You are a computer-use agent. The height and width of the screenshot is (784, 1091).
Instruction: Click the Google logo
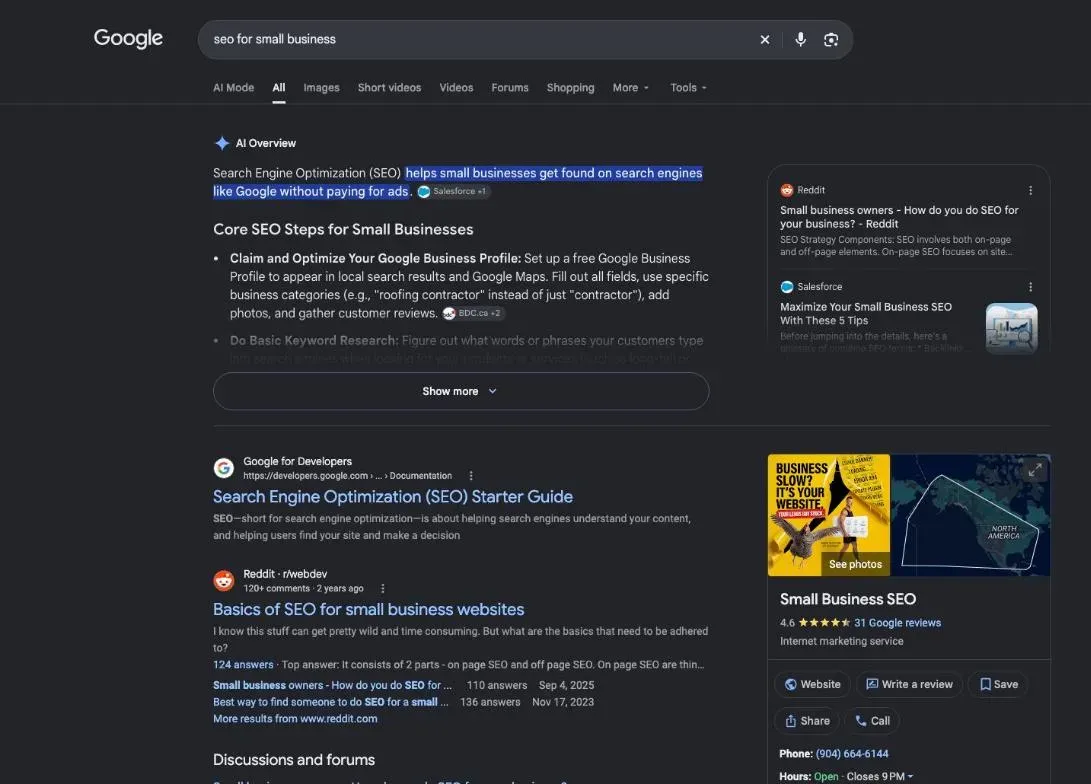point(128,38)
